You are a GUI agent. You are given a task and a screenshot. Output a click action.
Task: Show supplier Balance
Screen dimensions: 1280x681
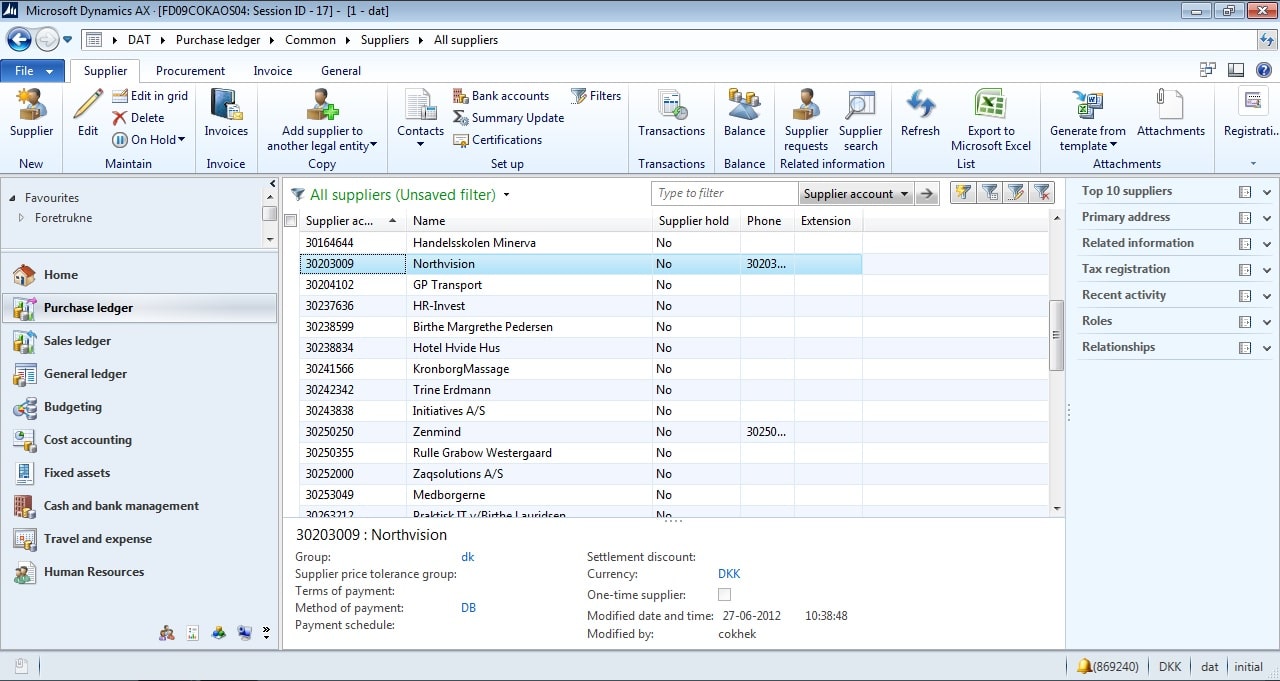(744, 113)
